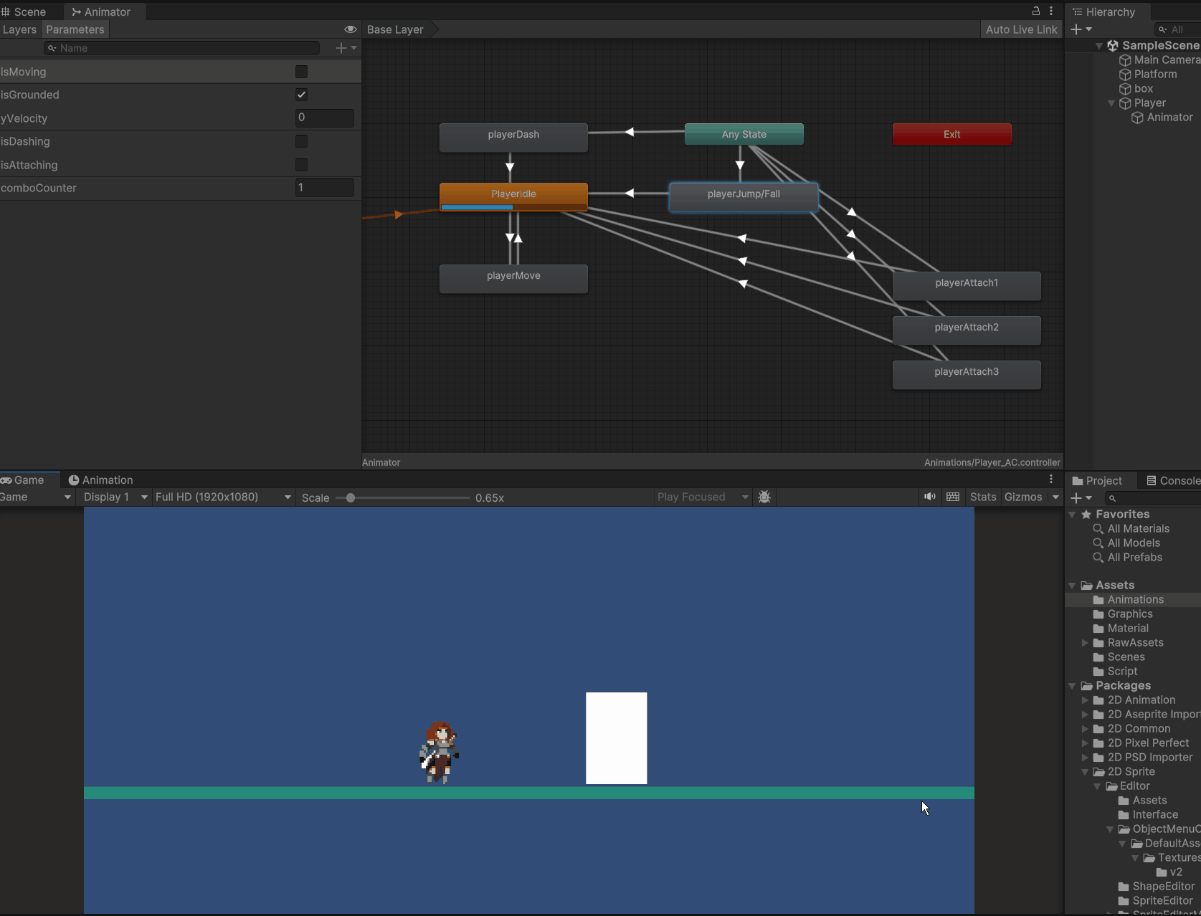Open the Game view three-dot options menu
Viewport: 1201px width, 916px height.
(x=1051, y=480)
